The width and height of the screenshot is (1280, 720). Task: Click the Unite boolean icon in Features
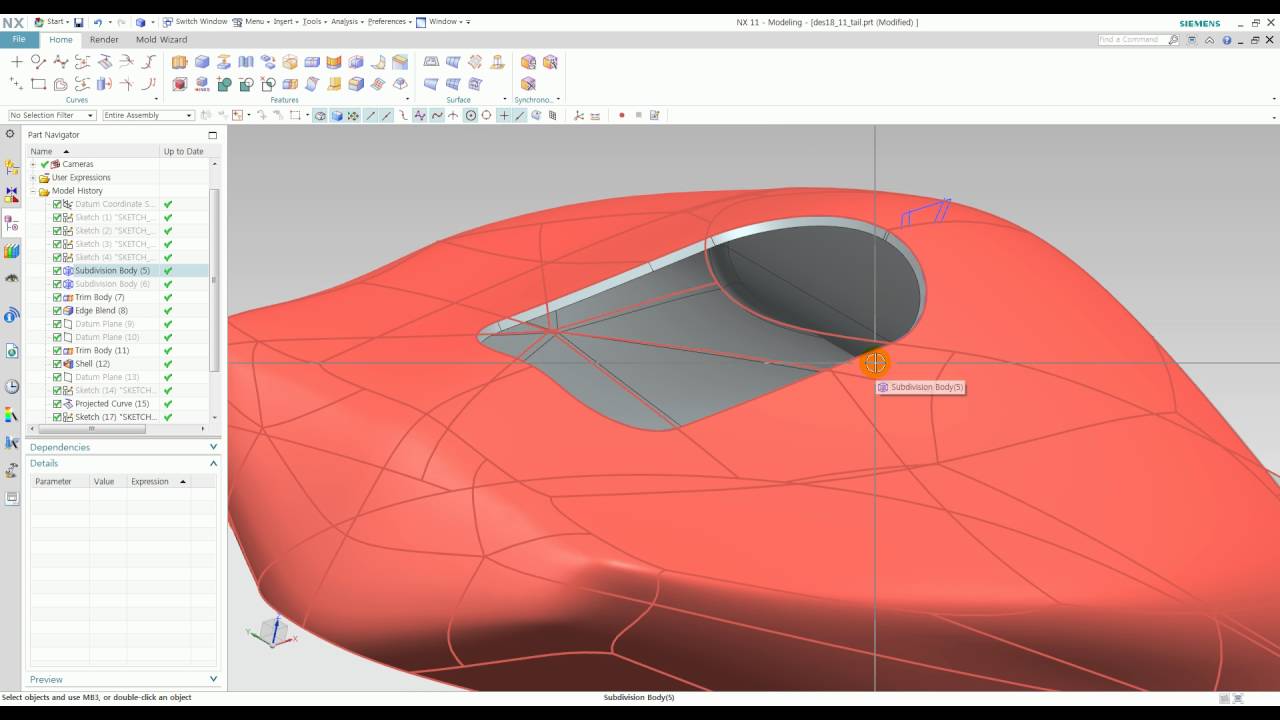point(224,84)
